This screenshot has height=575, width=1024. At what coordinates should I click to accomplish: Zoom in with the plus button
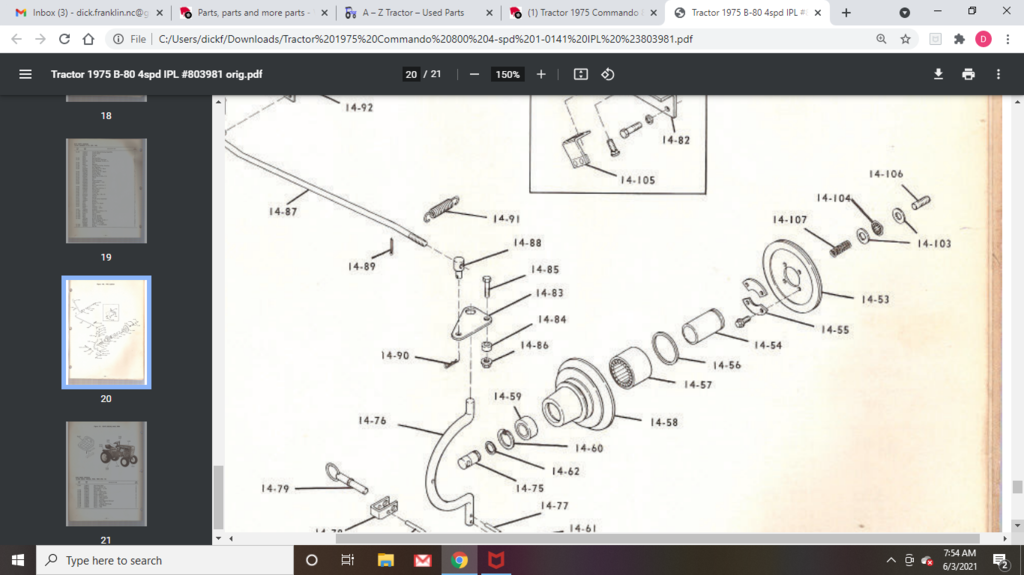click(x=541, y=74)
